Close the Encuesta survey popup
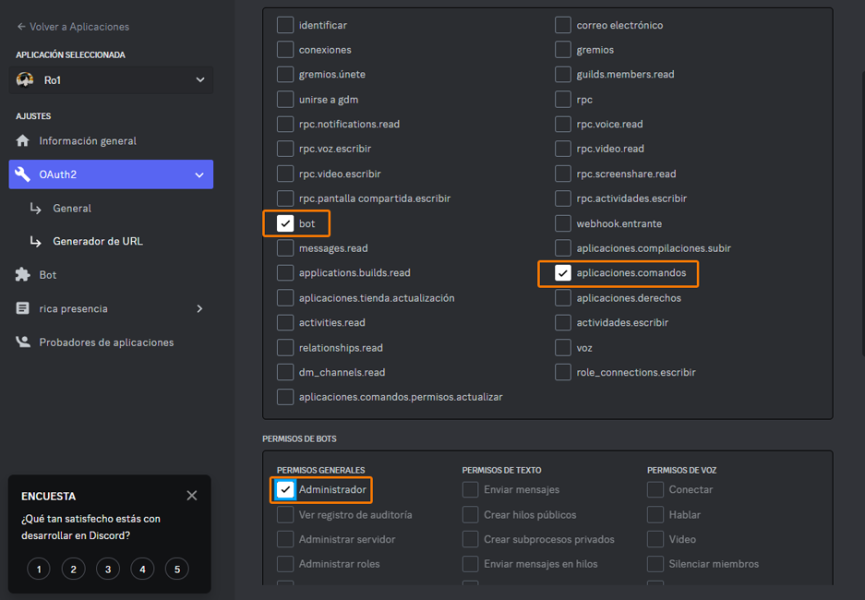Screen dimensions: 865x600 coord(192,496)
